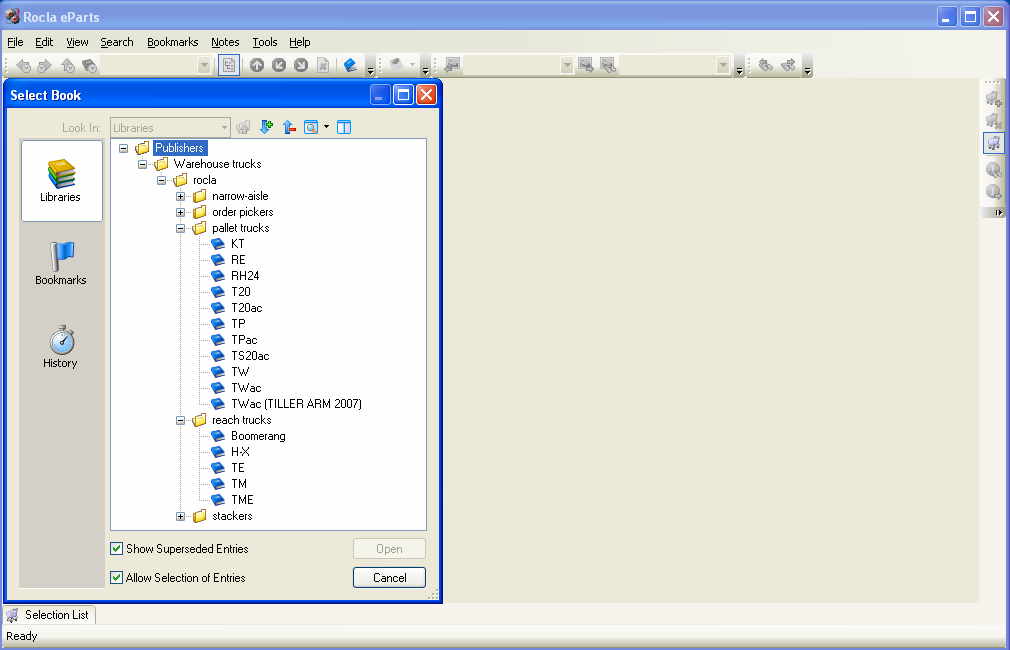Close the Select Book dialog

426,95
